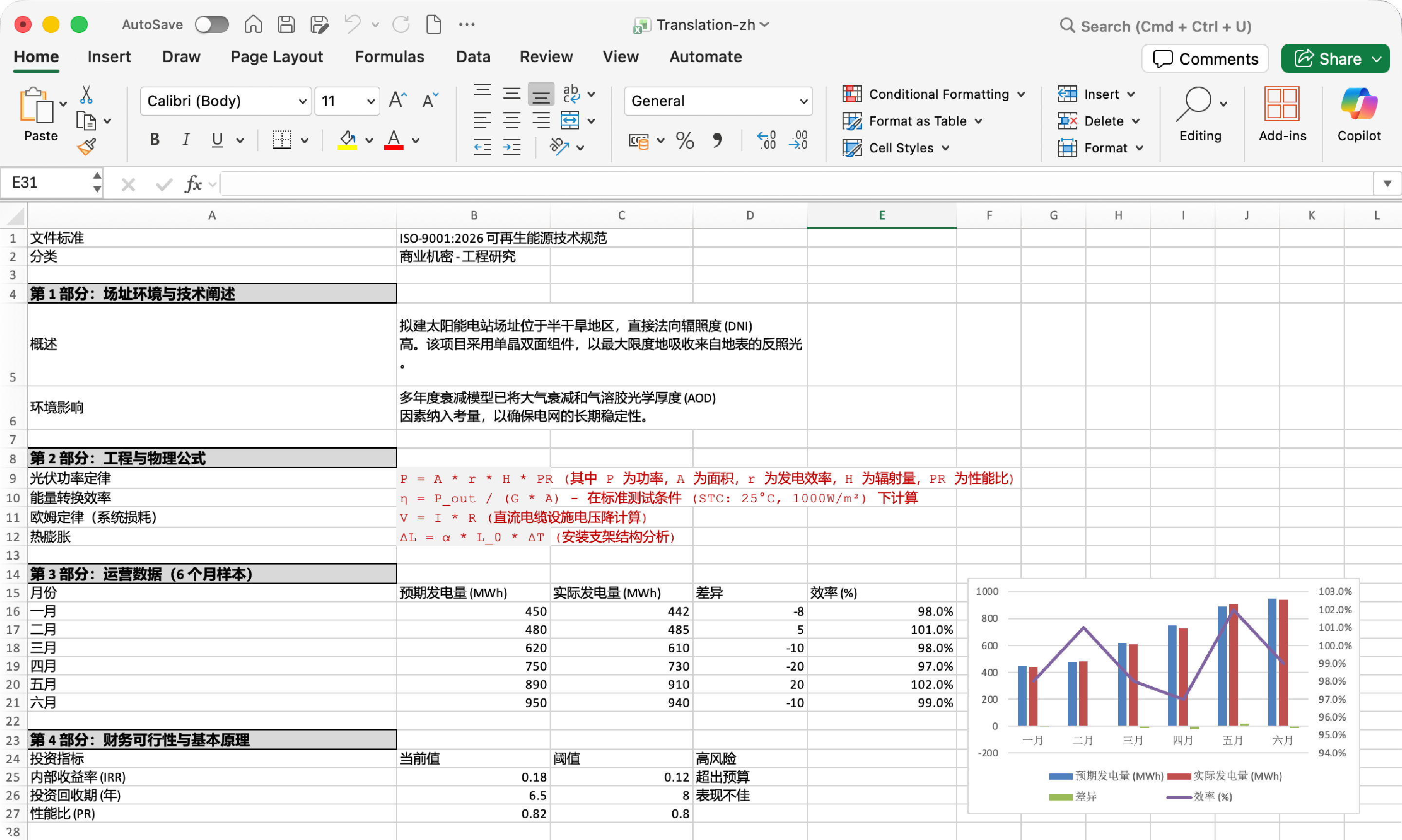The height and width of the screenshot is (840, 1402).
Task: Open the Review ribbon tab
Action: tap(546, 56)
